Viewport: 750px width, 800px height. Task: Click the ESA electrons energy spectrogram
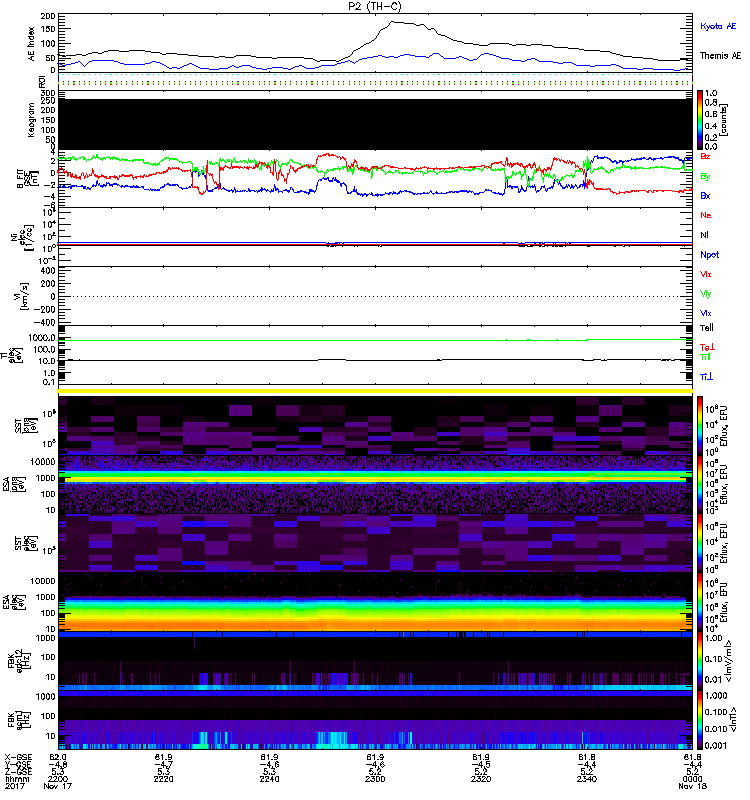coord(375,601)
